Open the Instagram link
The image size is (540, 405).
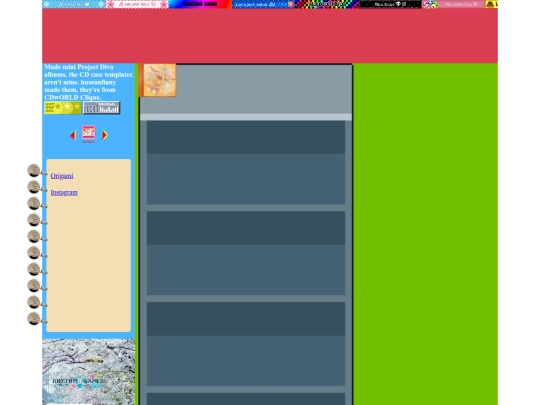[x=64, y=193]
